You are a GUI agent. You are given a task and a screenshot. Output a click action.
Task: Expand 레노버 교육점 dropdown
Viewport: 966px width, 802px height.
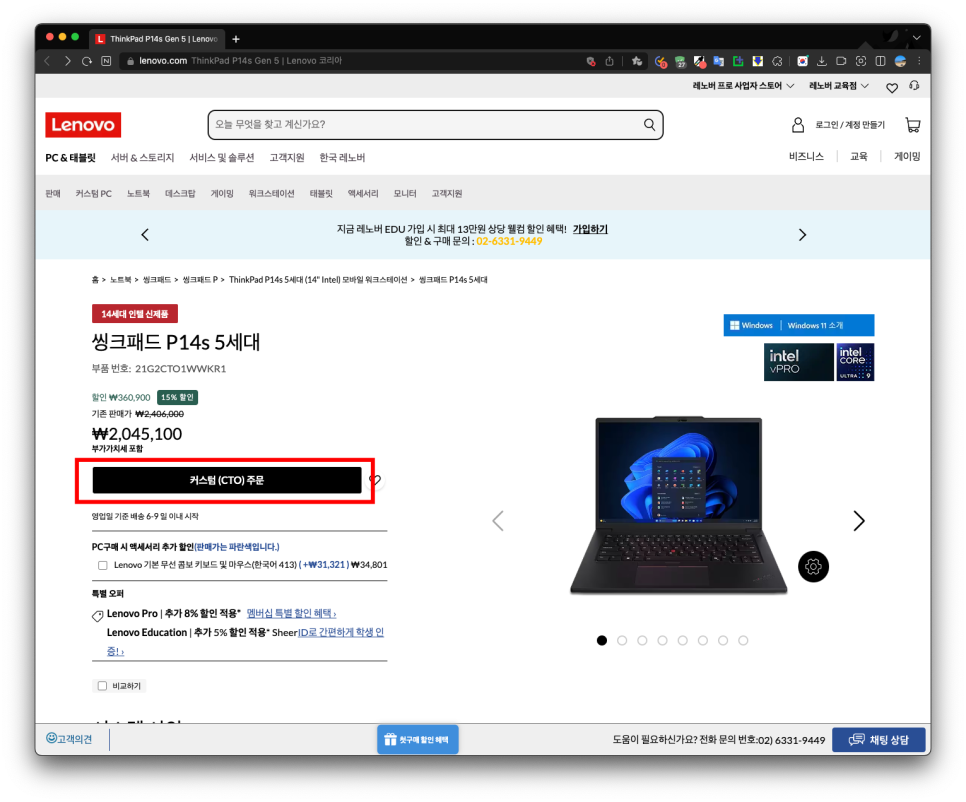coord(838,86)
